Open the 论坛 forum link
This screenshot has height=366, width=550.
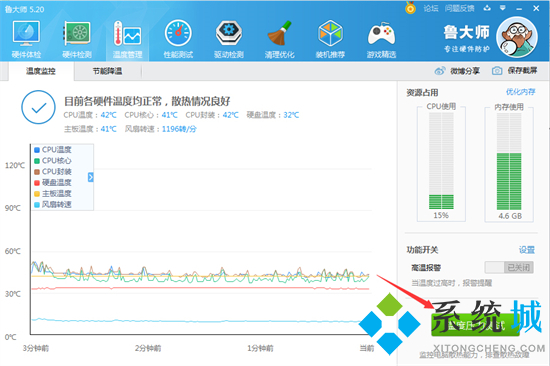point(431,8)
